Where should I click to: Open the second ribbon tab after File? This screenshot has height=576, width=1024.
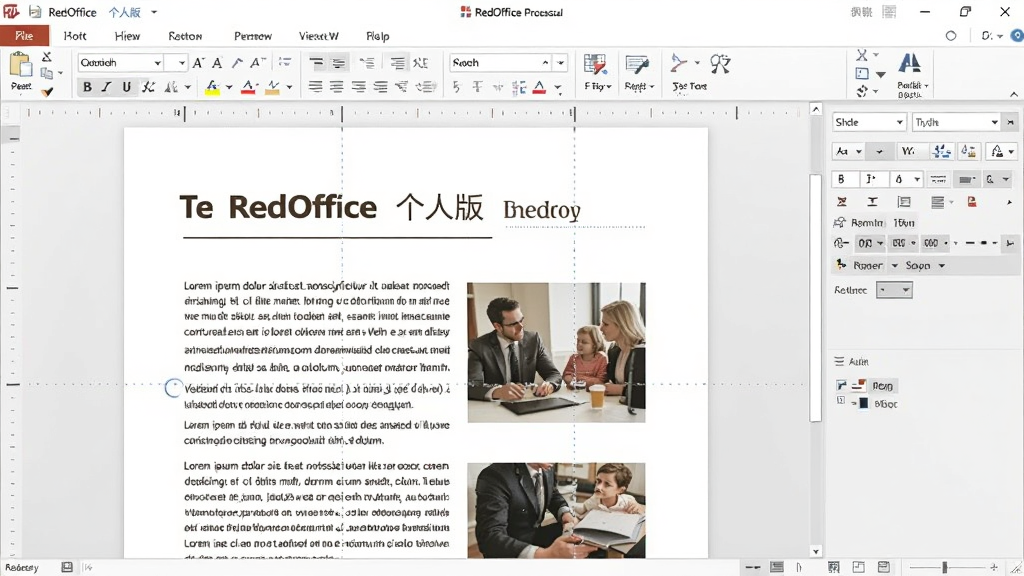point(75,36)
